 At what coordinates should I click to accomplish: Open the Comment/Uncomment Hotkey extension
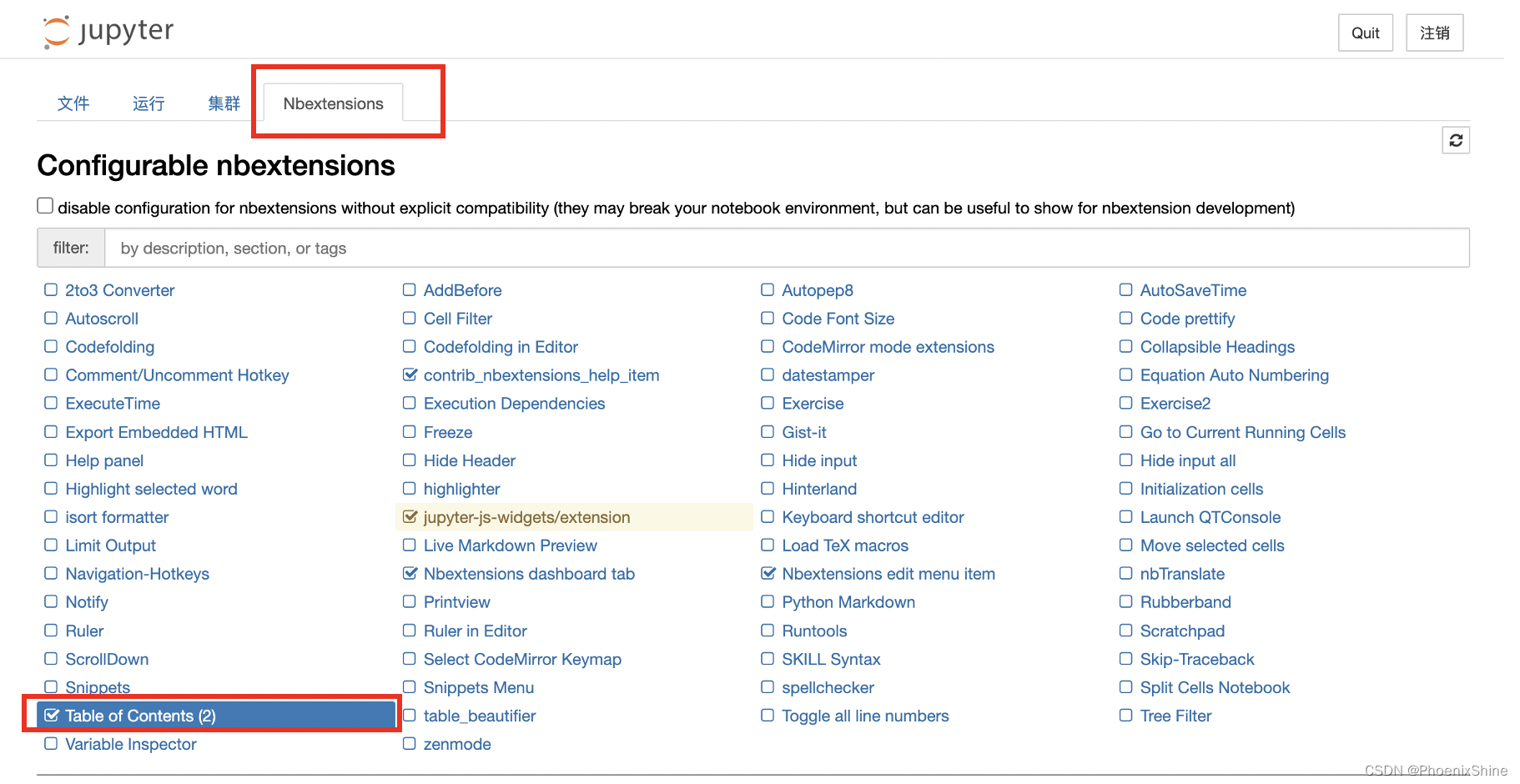point(177,375)
